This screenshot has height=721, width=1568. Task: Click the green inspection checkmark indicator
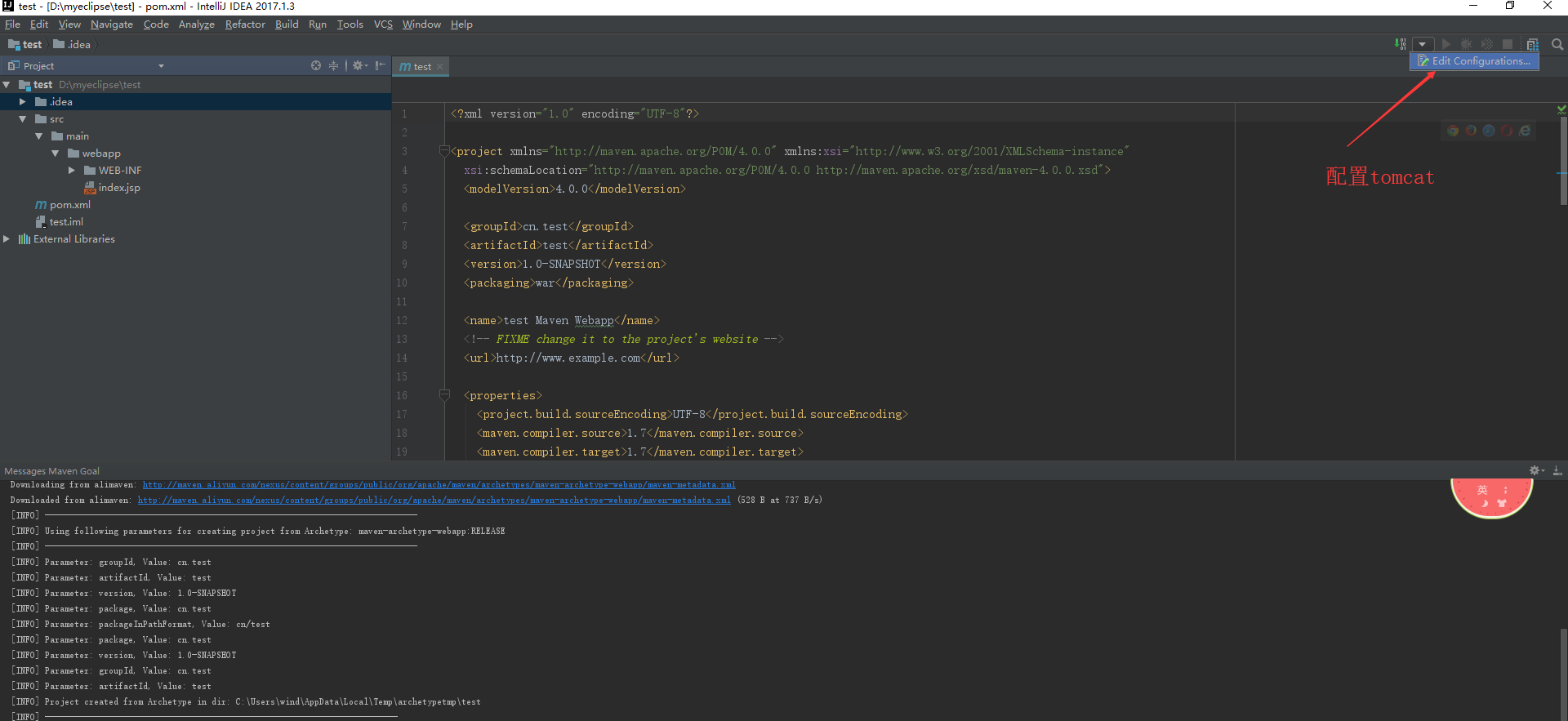(1561, 109)
